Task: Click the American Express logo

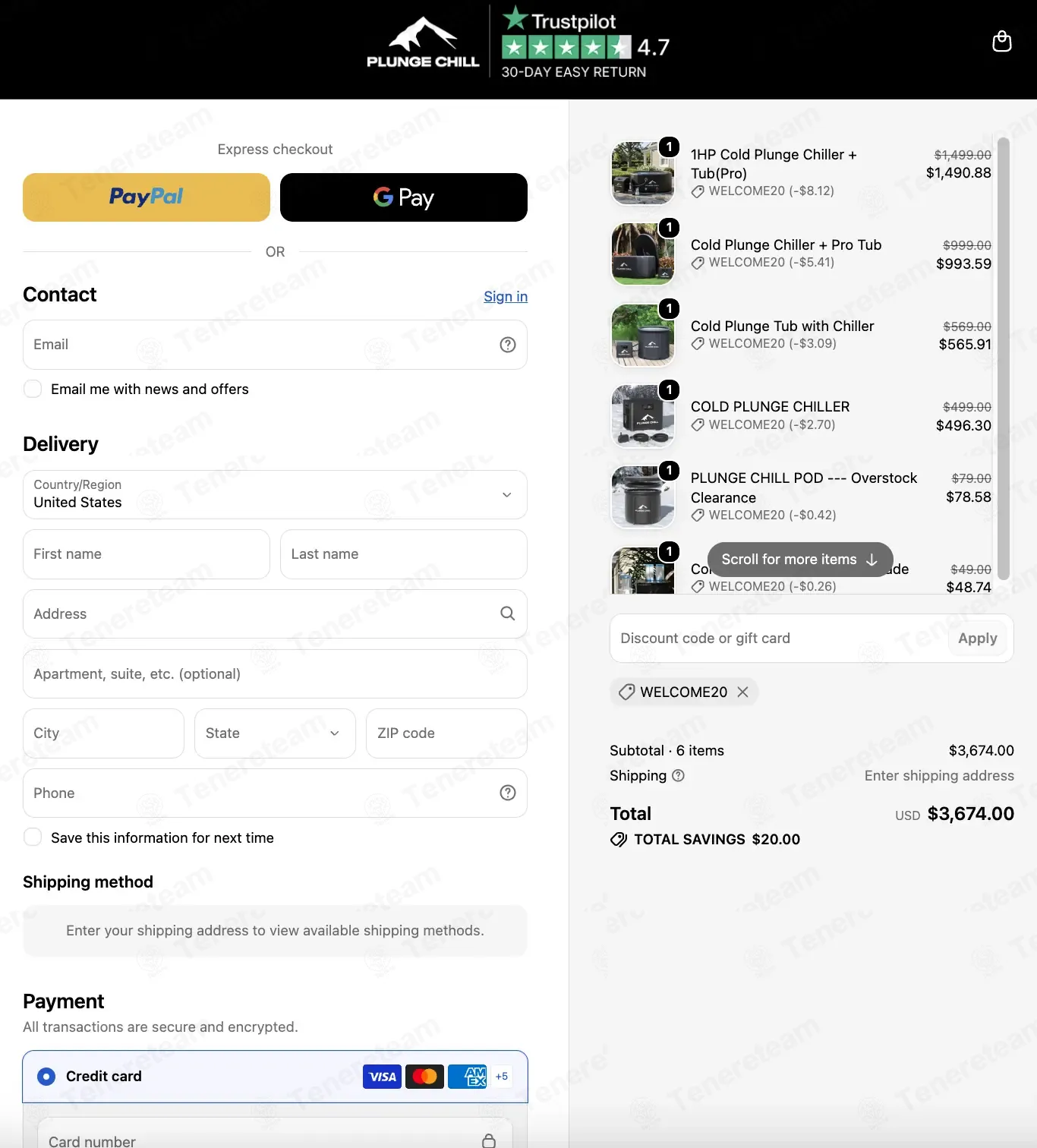Action: click(x=467, y=1077)
